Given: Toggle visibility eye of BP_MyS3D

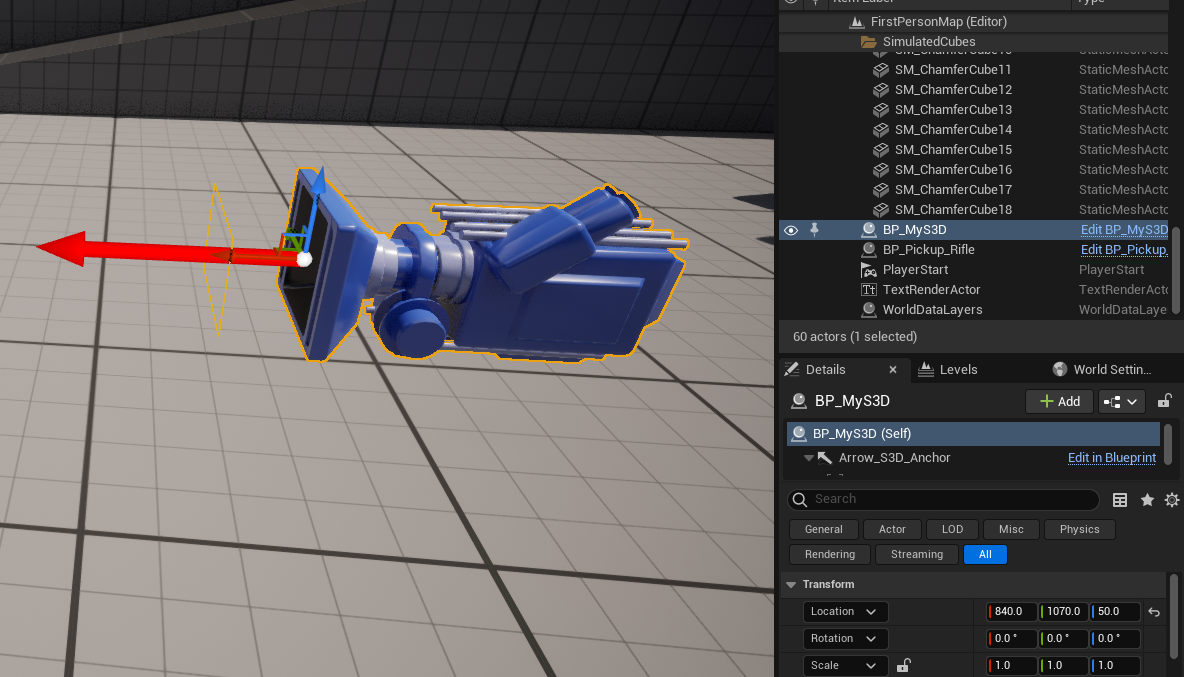Looking at the screenshot, I should [x=791, y=230].
